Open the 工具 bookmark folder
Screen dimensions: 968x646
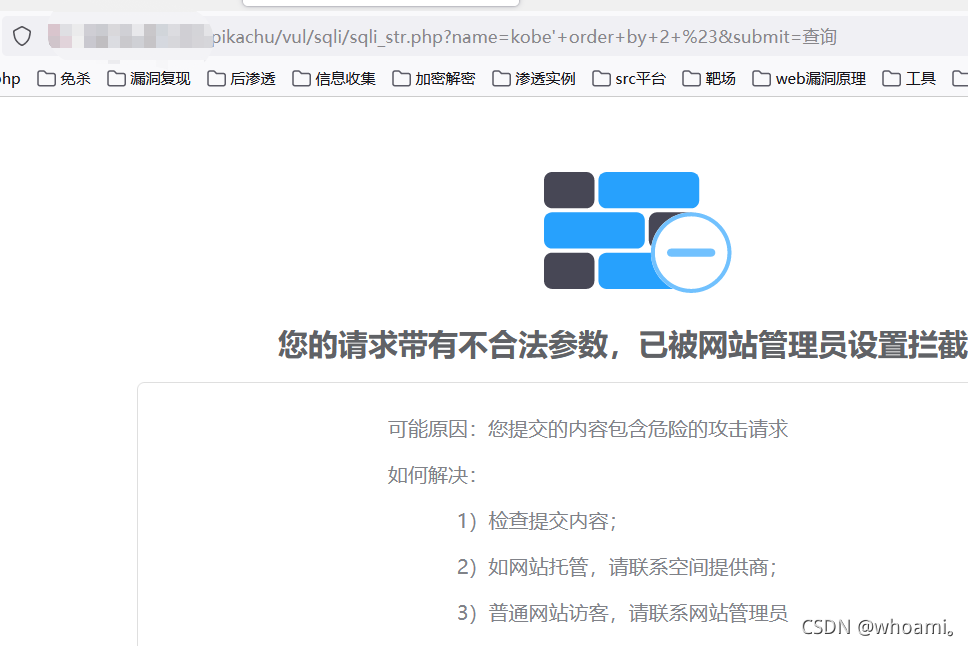909,78
